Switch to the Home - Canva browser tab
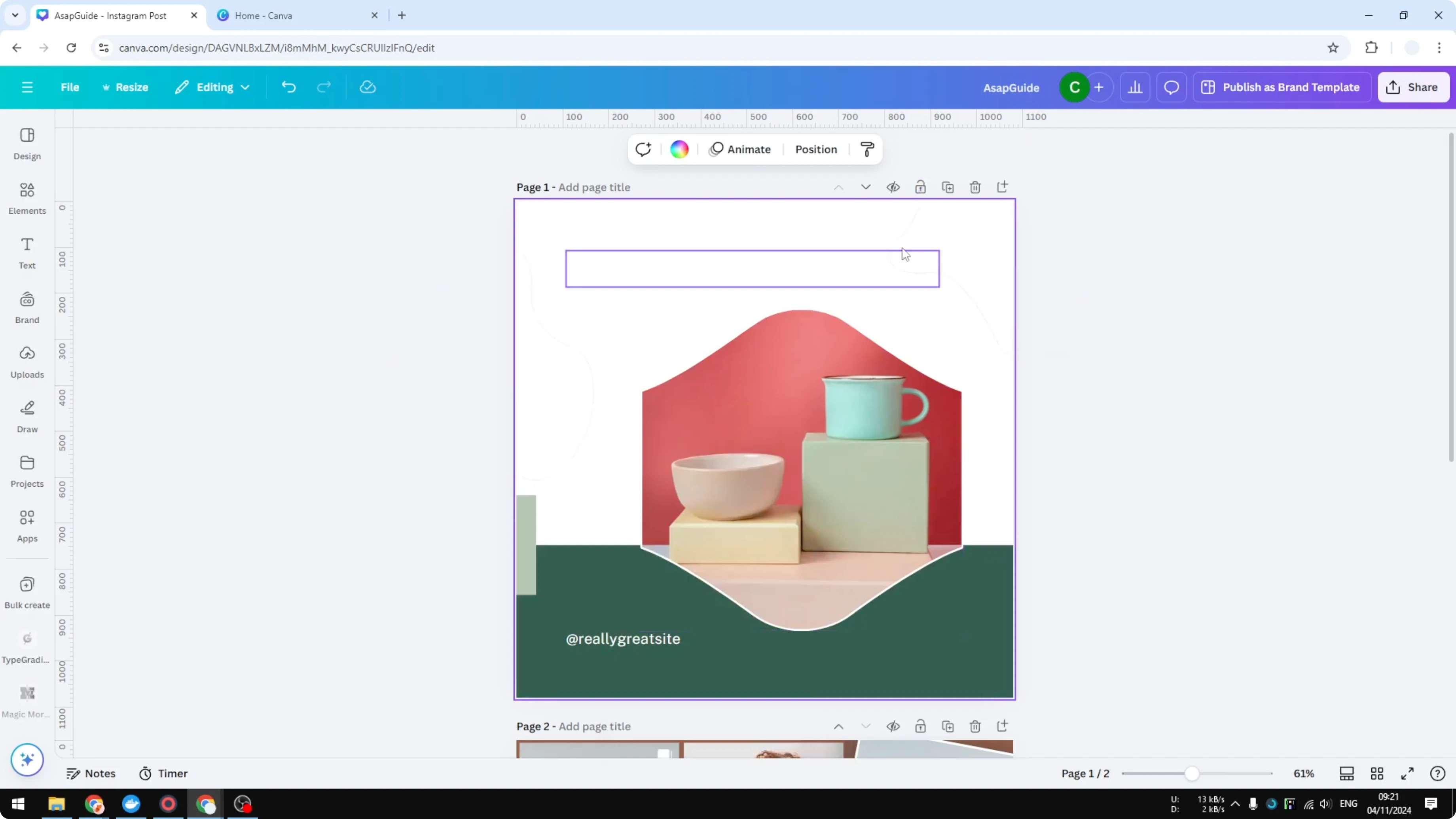The width and height of the screenshot is (1456, 819). pyautogui.click(x=265, y=15)
